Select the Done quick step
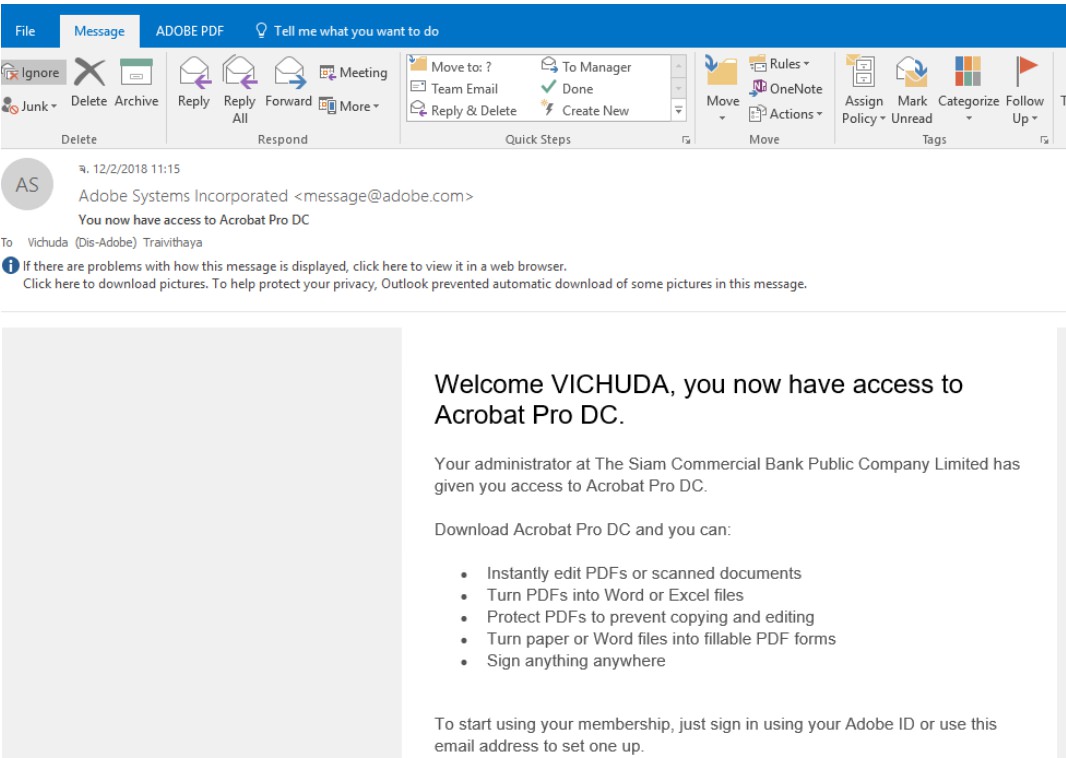This screenshot has height=758, width=1066. (x=567, y=88)
